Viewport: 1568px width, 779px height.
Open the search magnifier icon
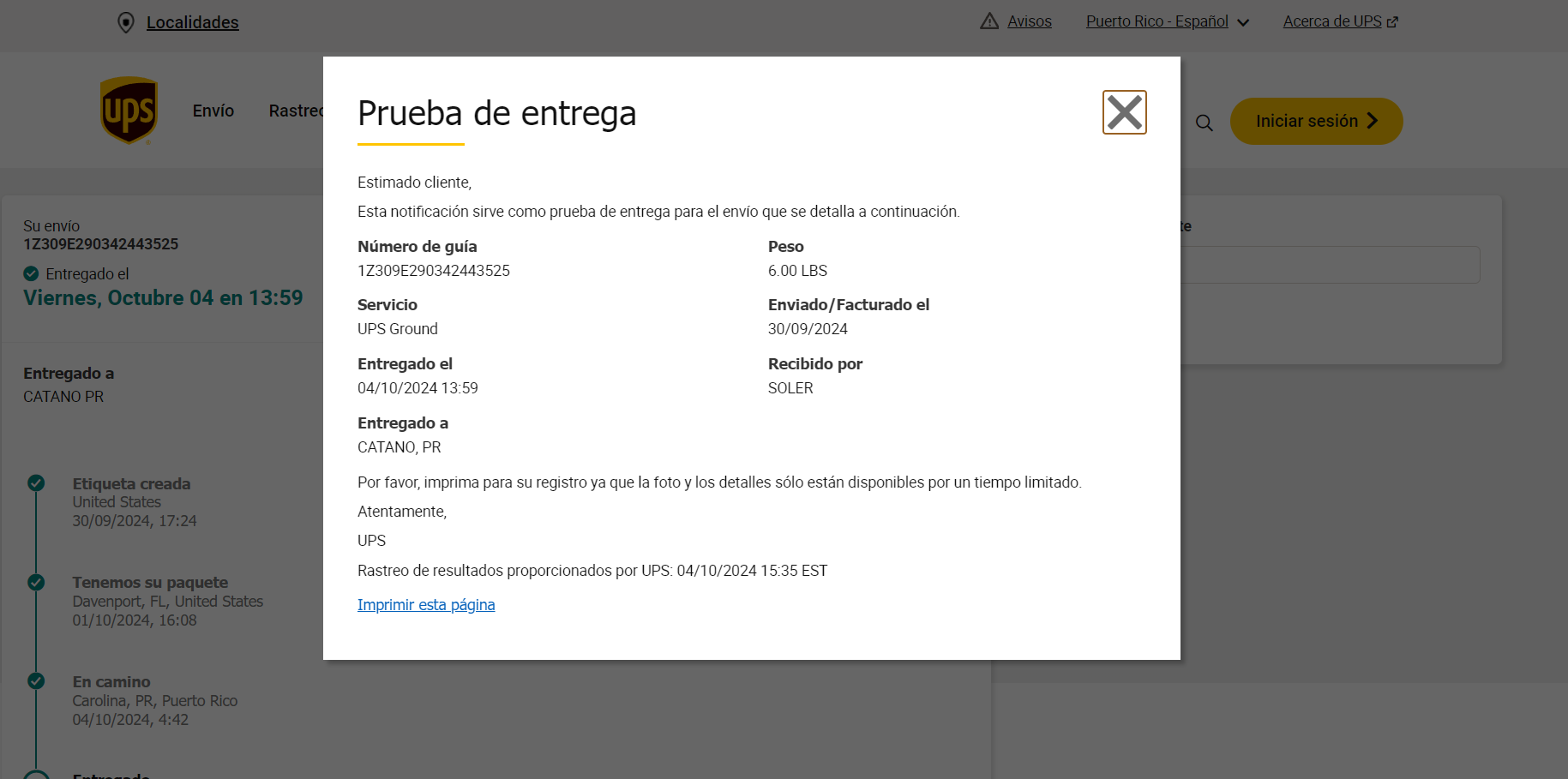1204,123
